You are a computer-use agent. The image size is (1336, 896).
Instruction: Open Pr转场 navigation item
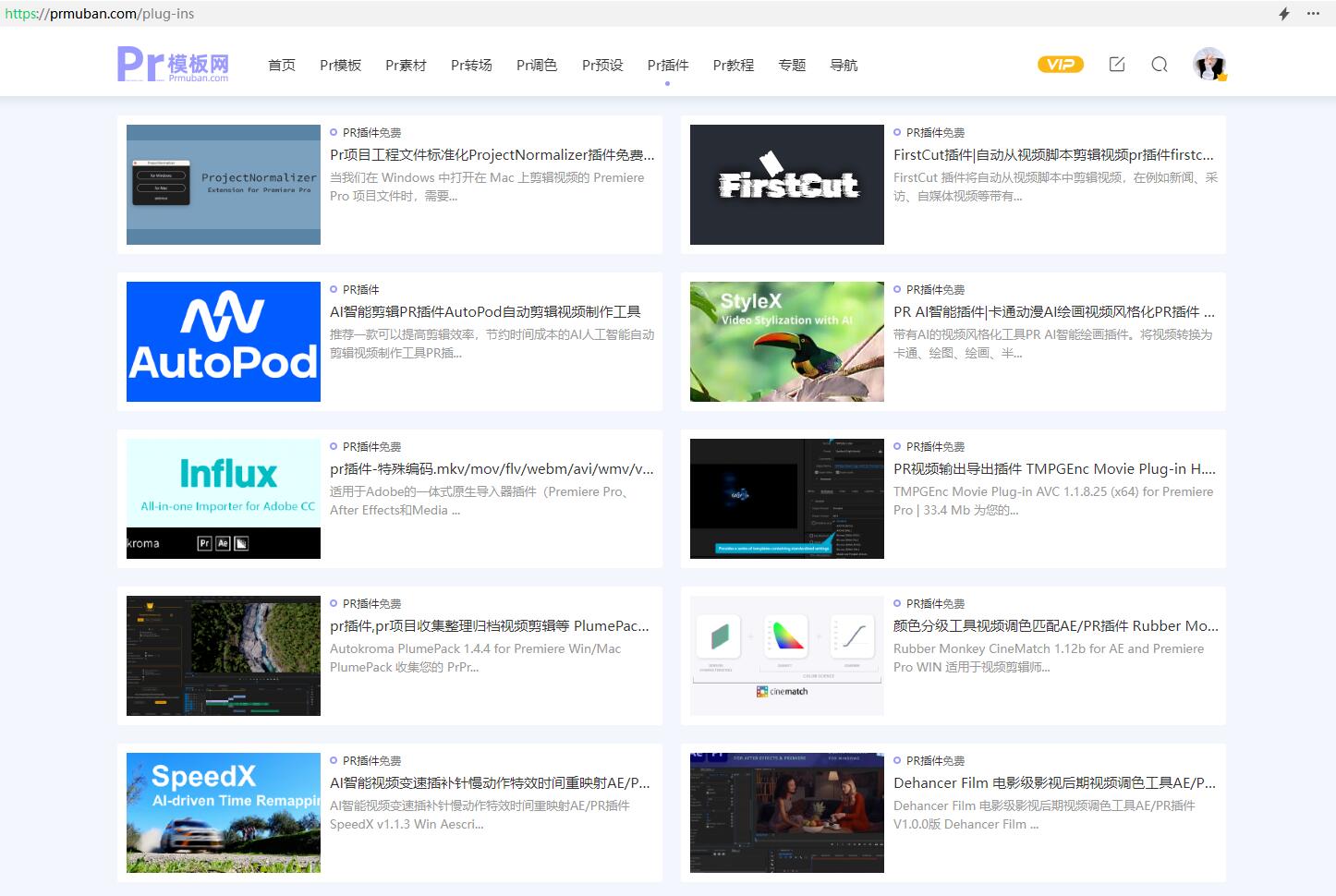[471, 65]
